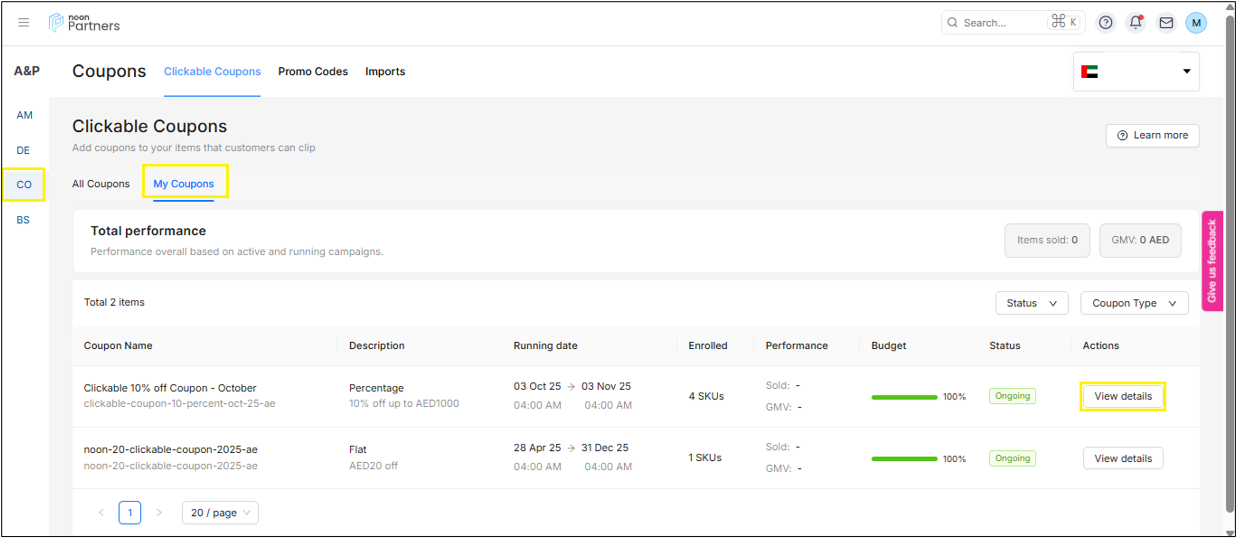Change the 20 / page size selector
Viewport: 1238px width, 540px height.
click(220, 513)
